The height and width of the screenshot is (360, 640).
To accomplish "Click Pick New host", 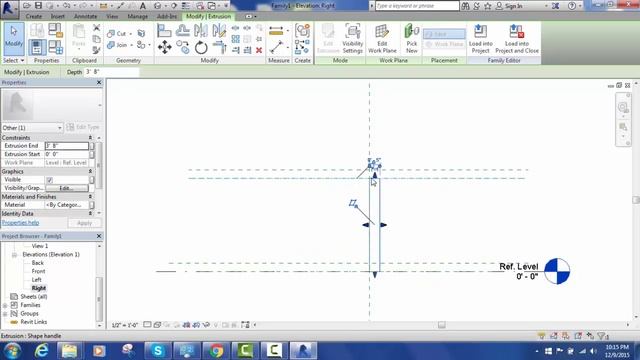I will (x=412, y=39).
